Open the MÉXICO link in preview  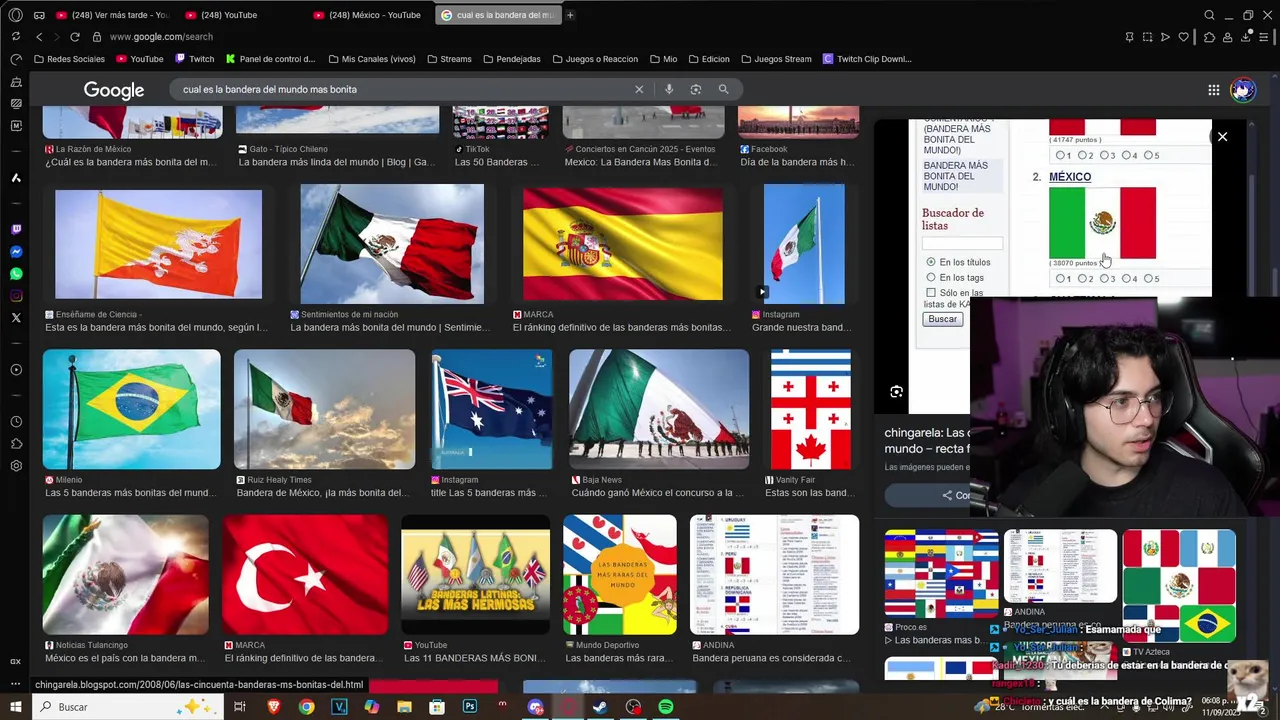click(x=1070, y=177)
